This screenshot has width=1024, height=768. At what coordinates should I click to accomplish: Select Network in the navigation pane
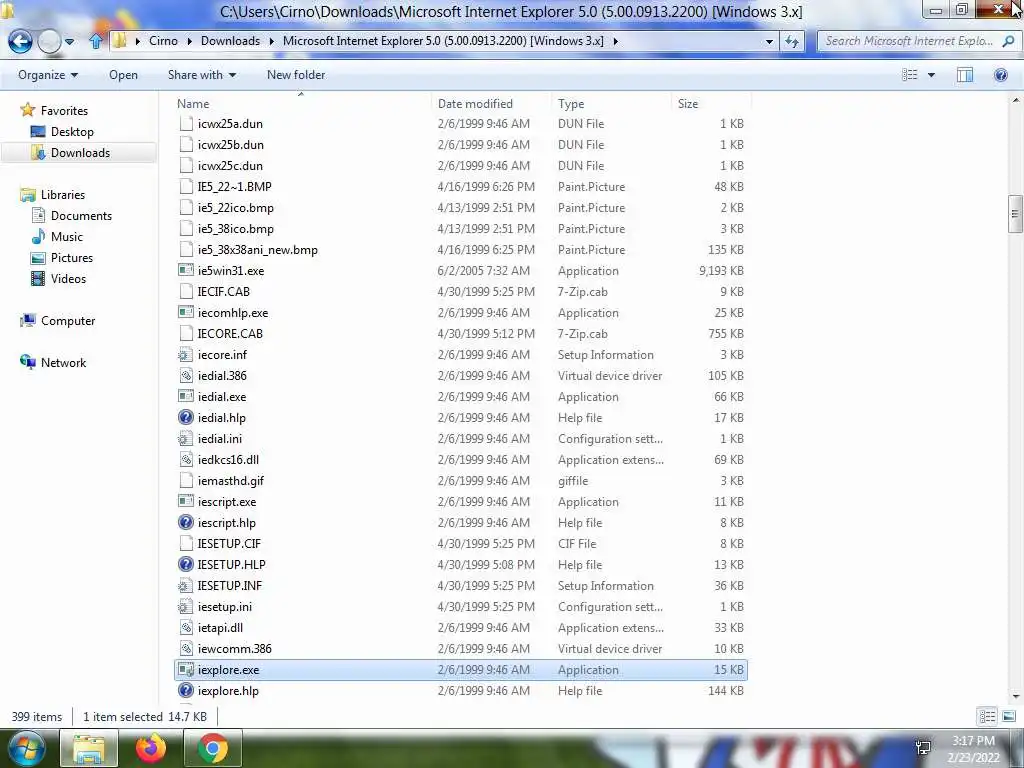tap(63, 362)
